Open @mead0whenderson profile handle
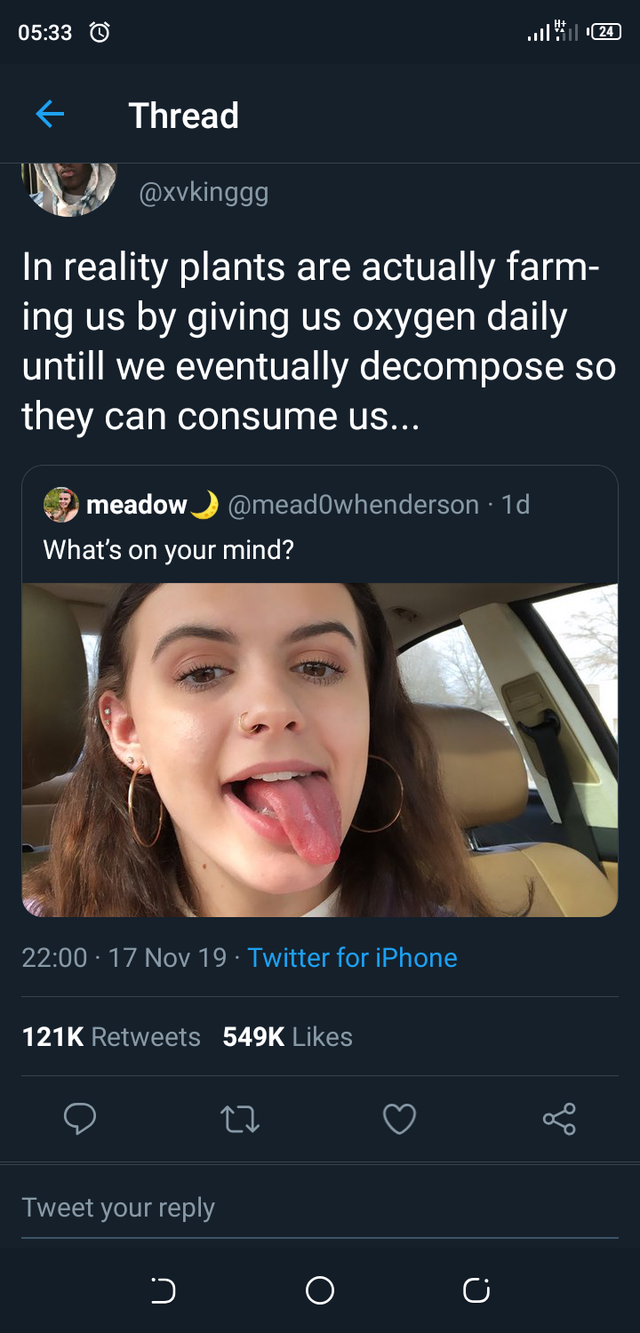 pos(354,505)
